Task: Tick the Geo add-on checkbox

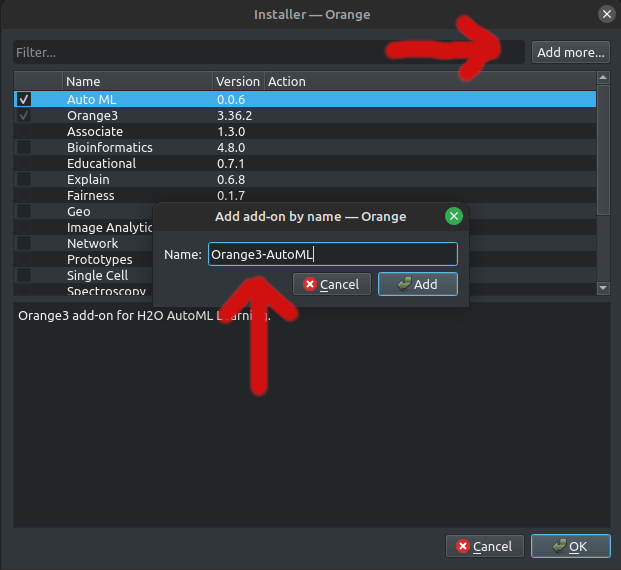Action: [24, 211]
